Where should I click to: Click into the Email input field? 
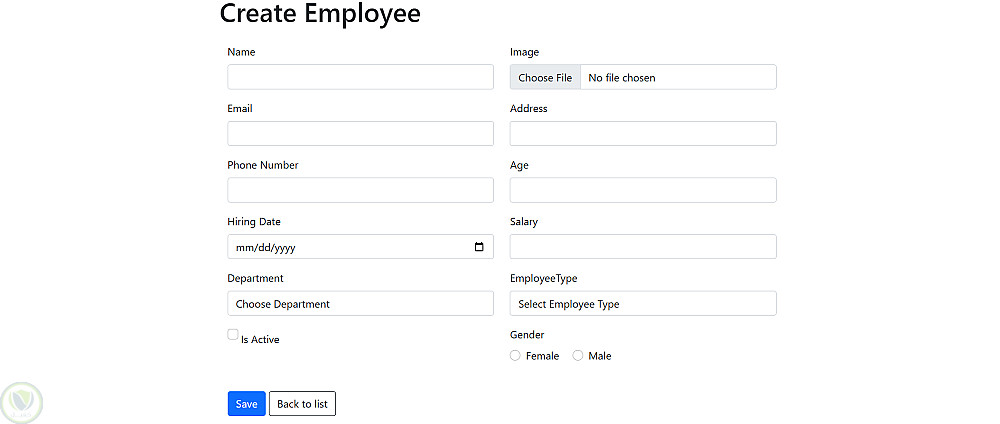click(360, 134)
